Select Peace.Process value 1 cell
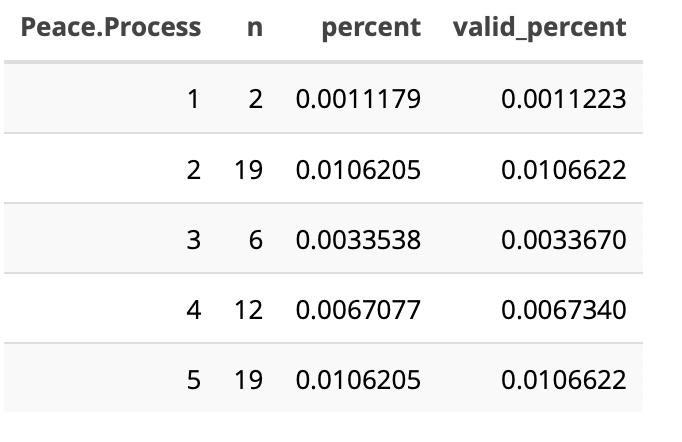This screenshot has height=442, width=682. tap(193, 99)
